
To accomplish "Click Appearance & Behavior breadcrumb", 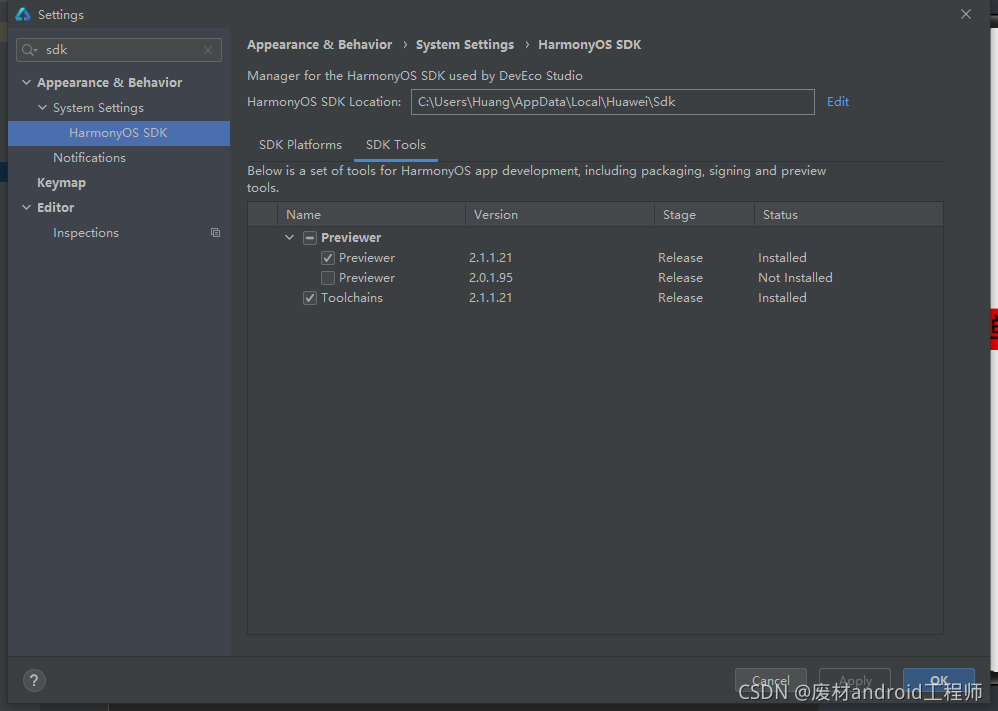I will [320, 45].
